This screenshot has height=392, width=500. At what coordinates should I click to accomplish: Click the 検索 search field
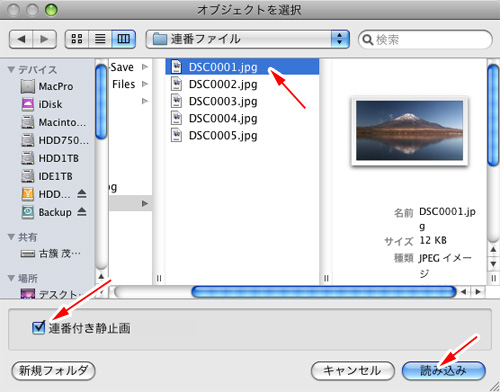425,40
